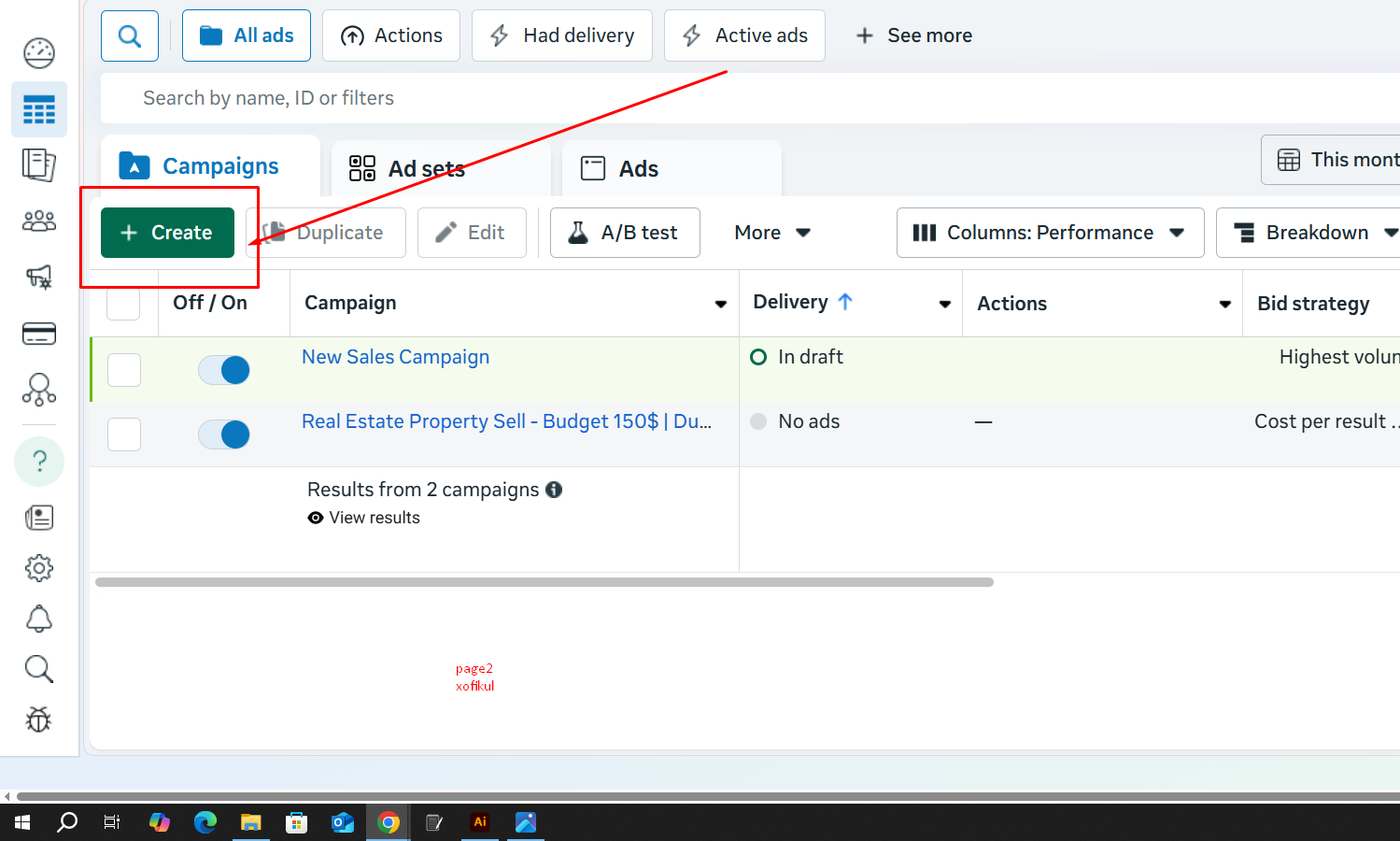1400x841 pixels.
Task: Open the More dropdown menu
Action: [771, 233]
